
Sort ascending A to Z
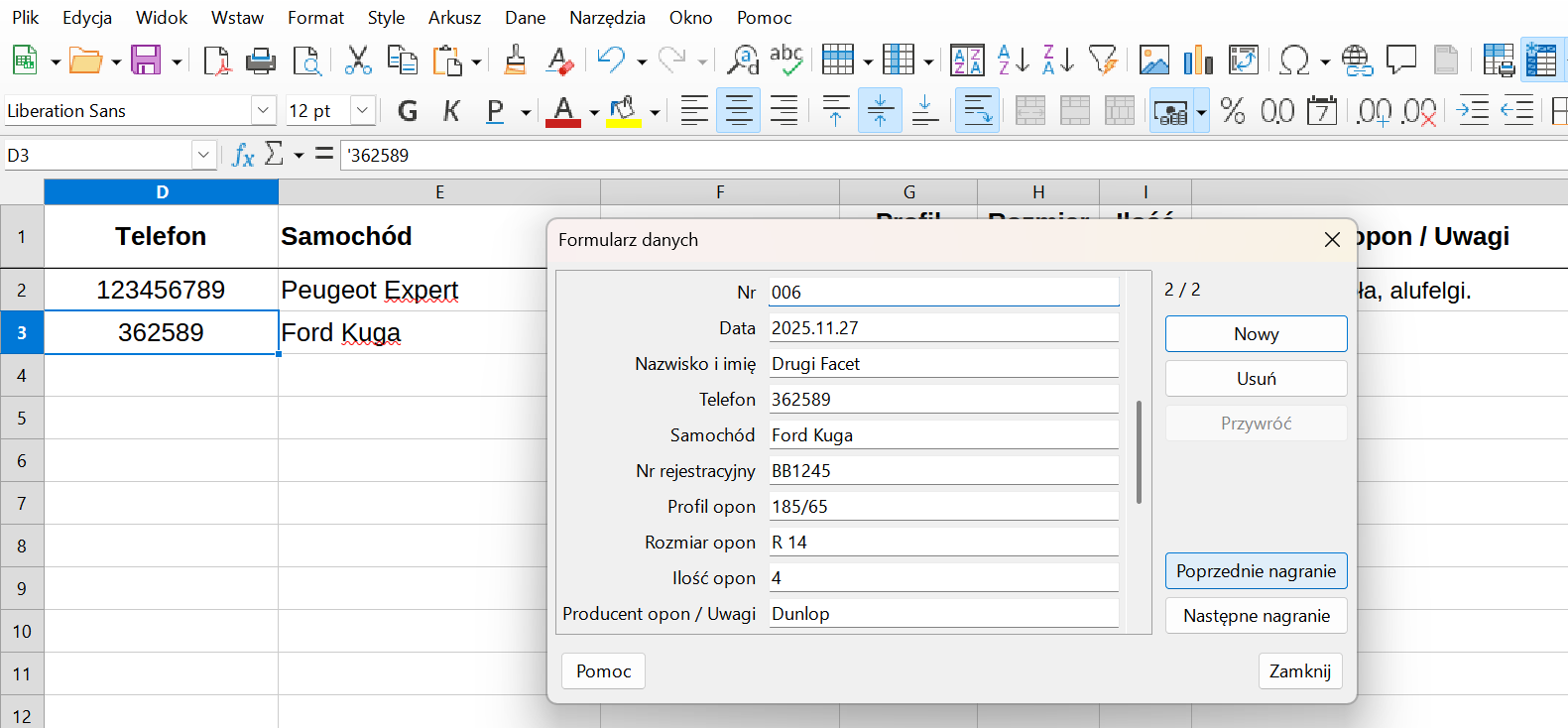[x=1014, y=61]
